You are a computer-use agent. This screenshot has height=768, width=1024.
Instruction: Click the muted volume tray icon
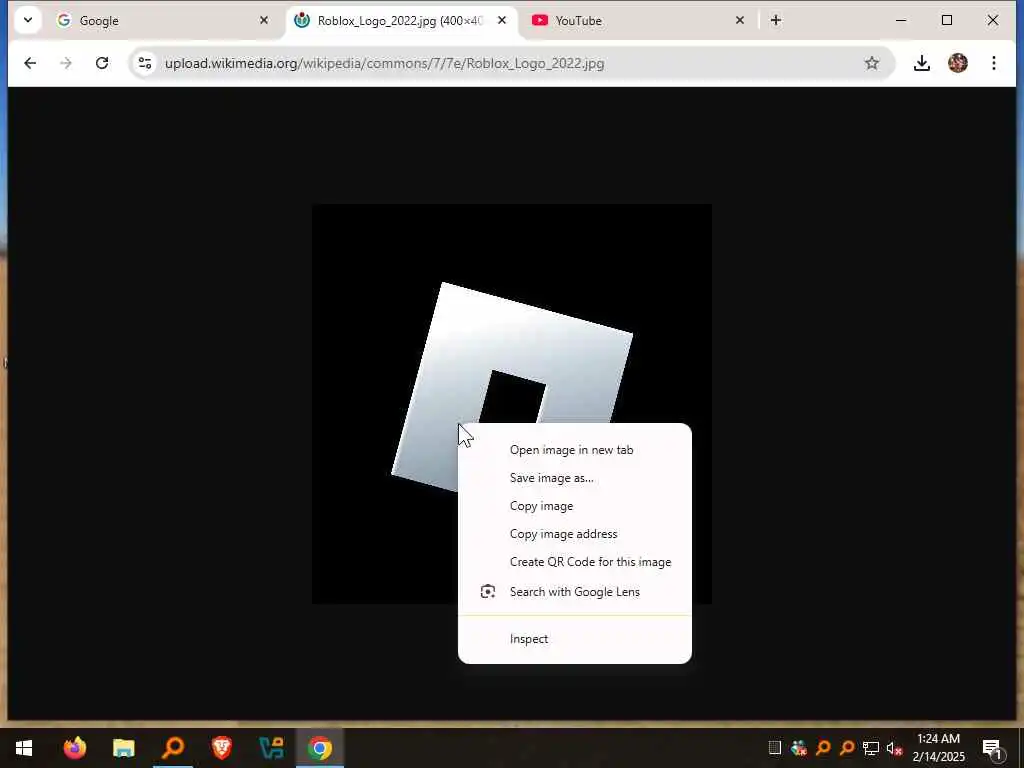pyautogui.click(x=894, y=748)
